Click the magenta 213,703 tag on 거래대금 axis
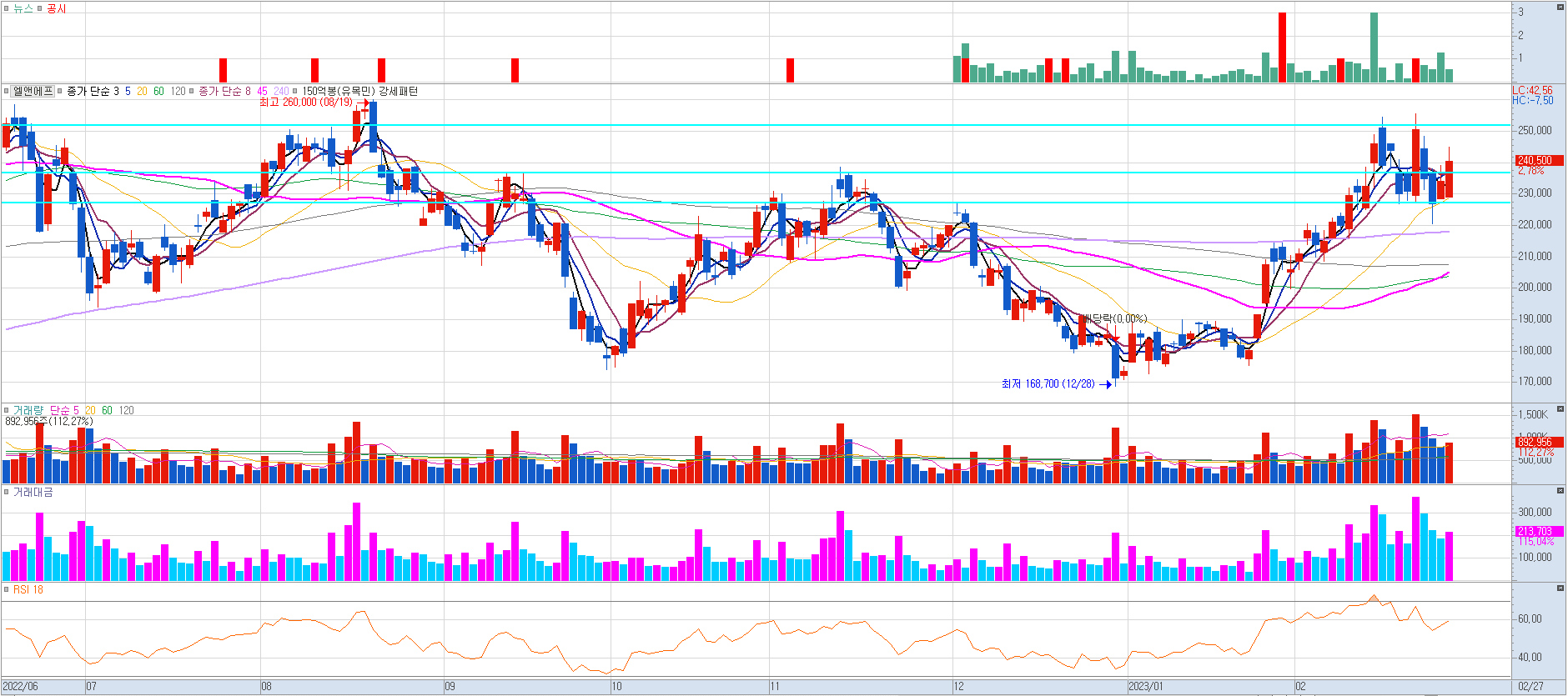The width and height of the screenshot is (1568, 696). 1539,531
